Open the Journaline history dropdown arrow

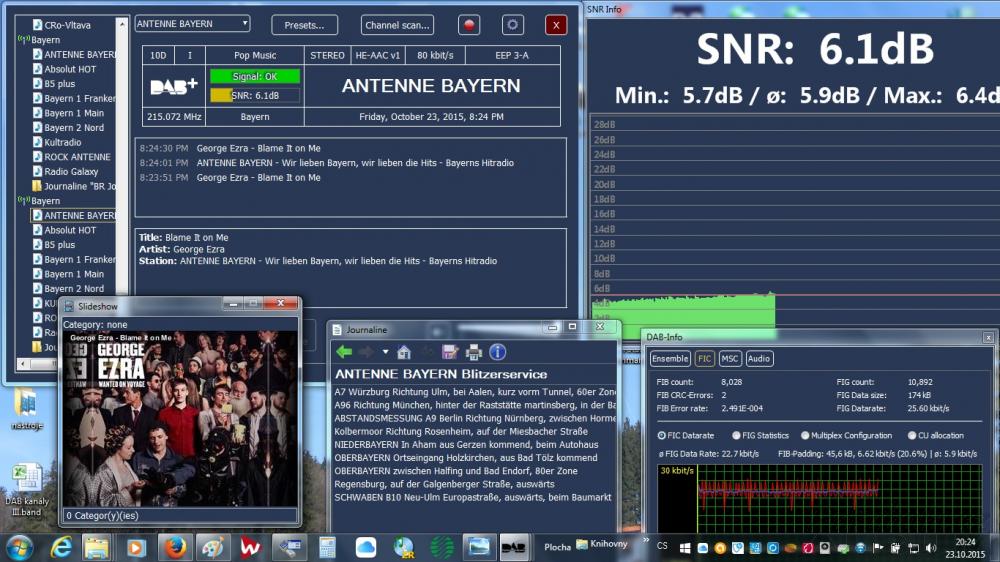[385, 351]
